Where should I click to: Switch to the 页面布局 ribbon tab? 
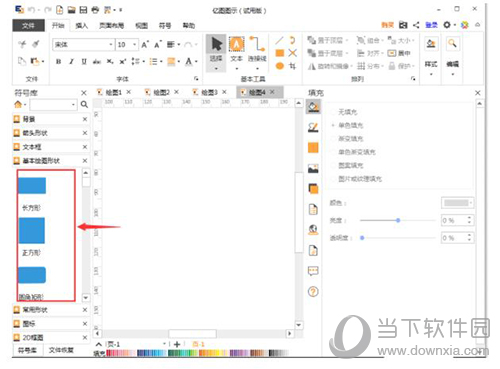[111, 26]
